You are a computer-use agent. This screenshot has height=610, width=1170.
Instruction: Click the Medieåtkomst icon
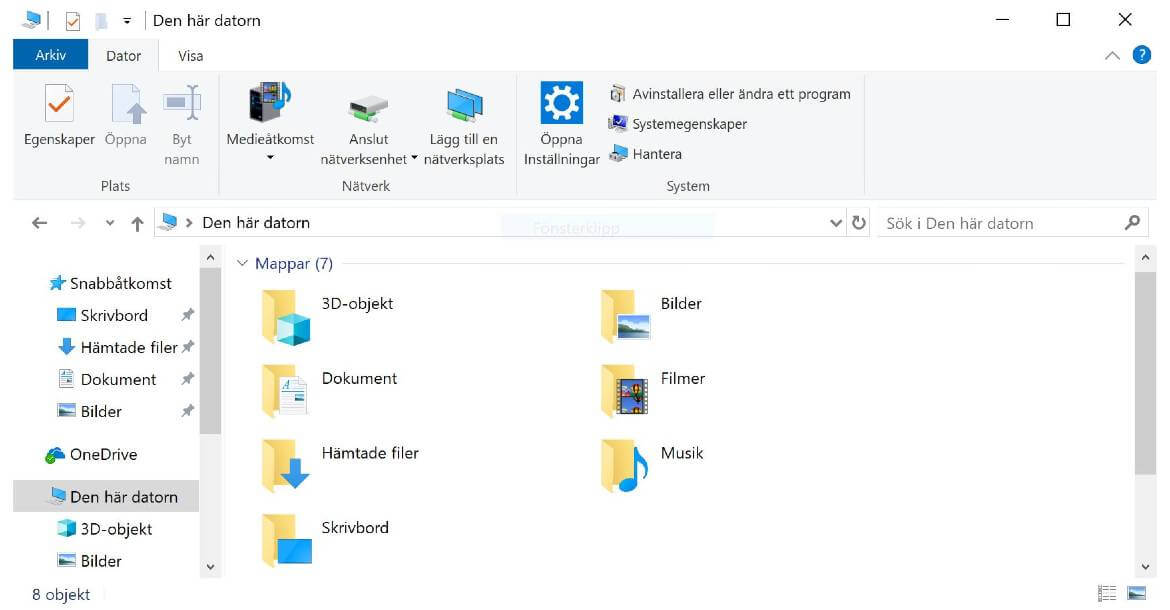(x=269, y=101)
